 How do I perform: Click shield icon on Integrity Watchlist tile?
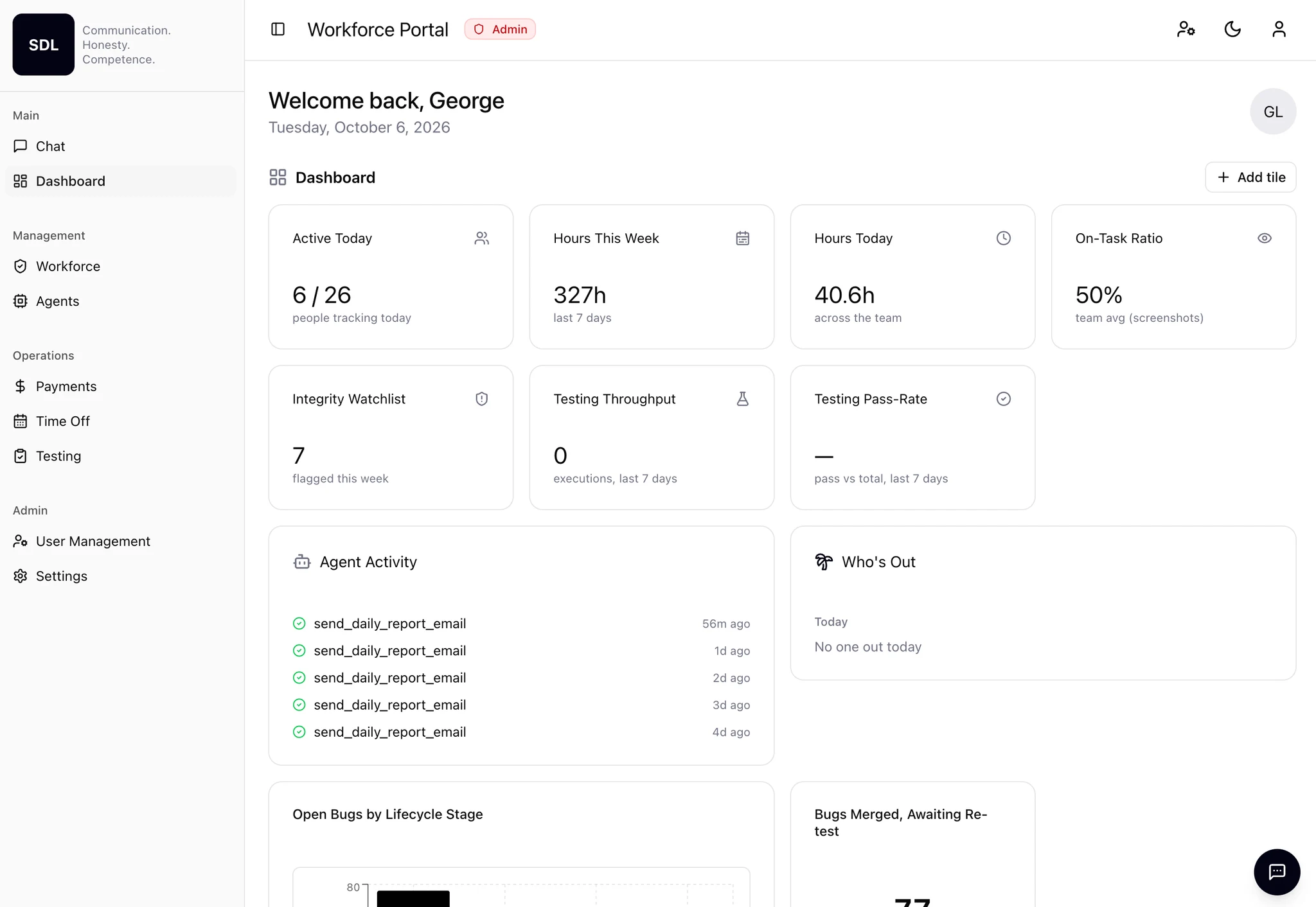tap(481, 399)
